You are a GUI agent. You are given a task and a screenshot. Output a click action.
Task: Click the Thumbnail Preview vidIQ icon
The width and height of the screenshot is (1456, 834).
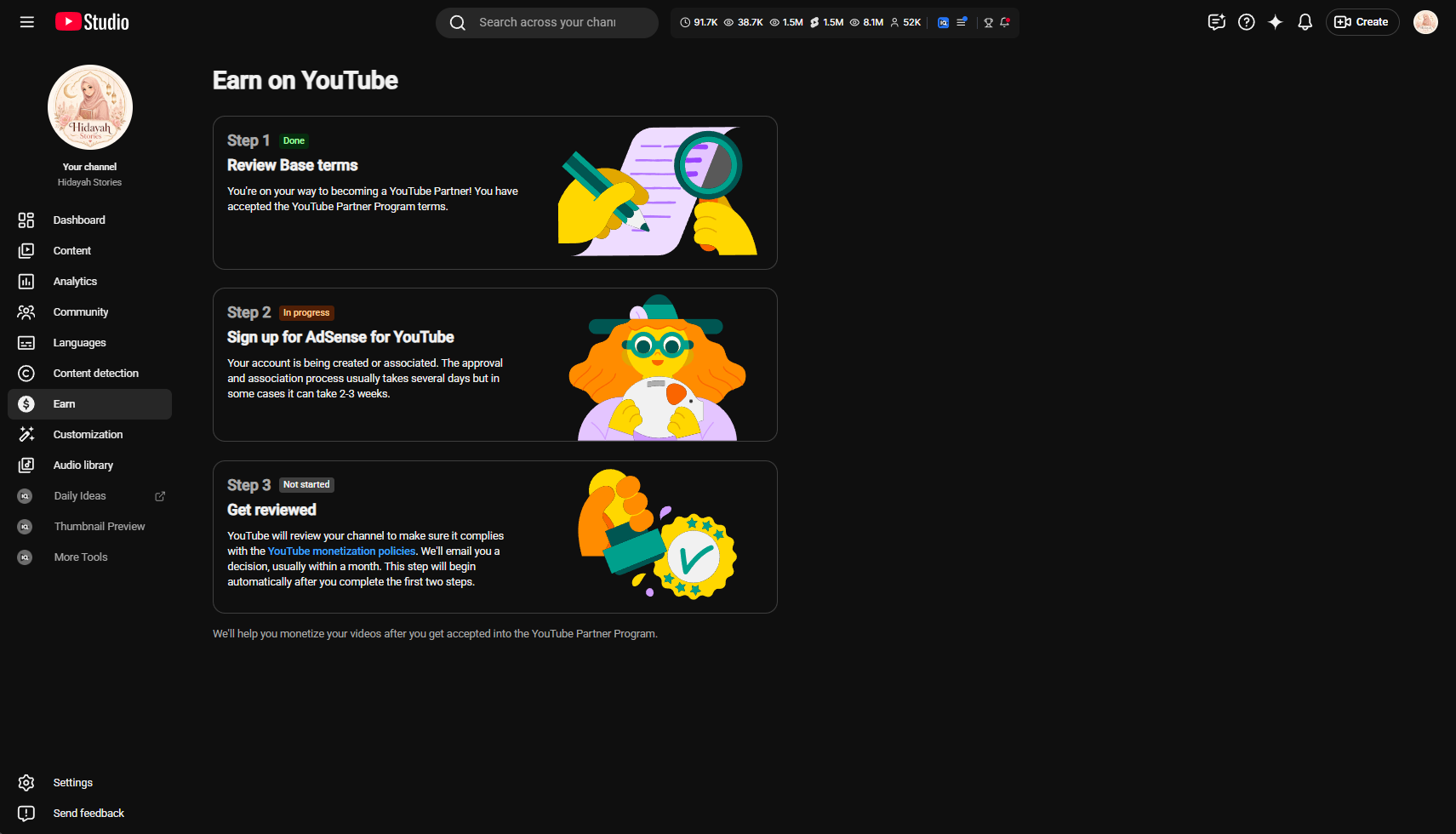(x=26, y=527)
